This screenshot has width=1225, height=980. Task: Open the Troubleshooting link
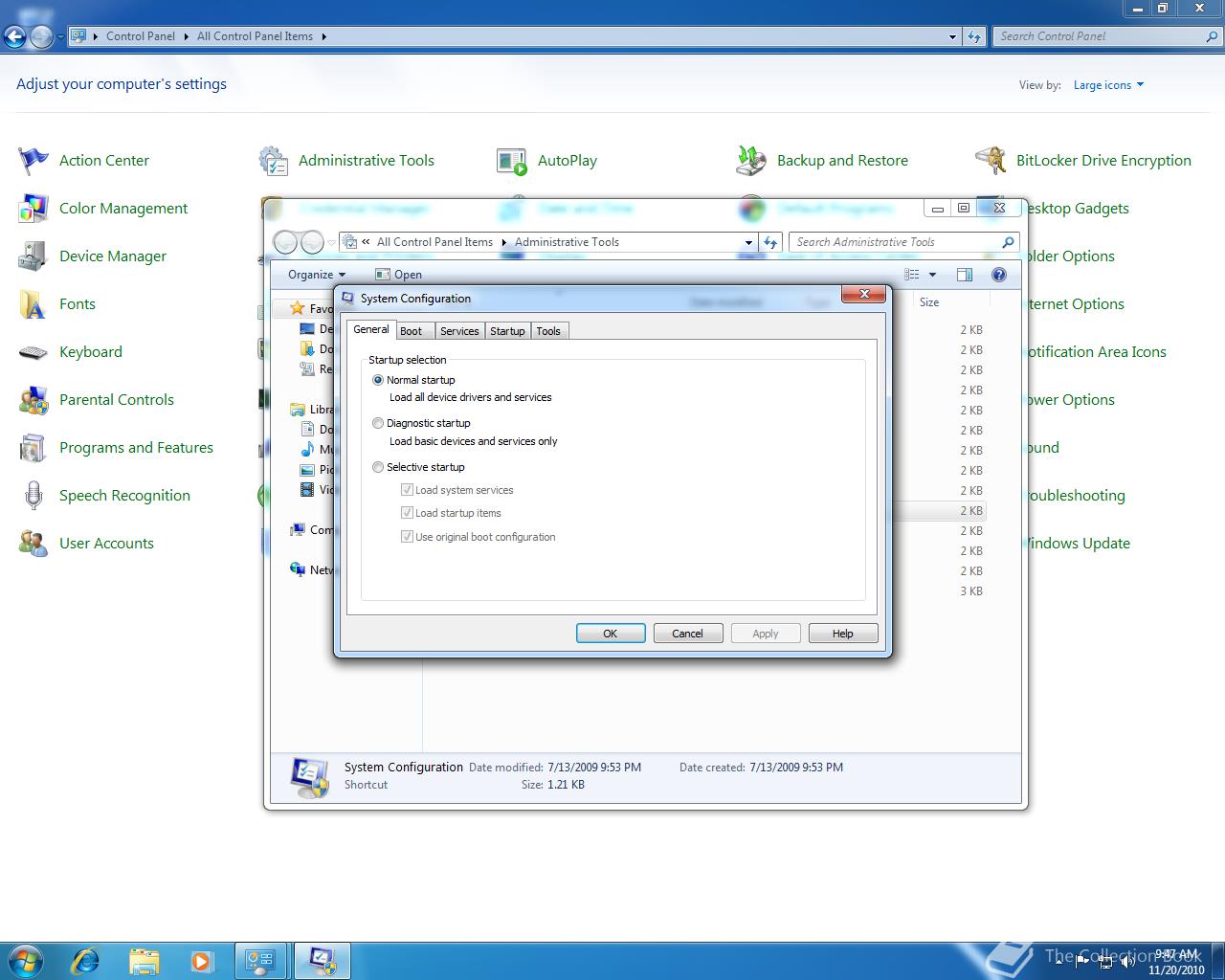coord(1077,495)
